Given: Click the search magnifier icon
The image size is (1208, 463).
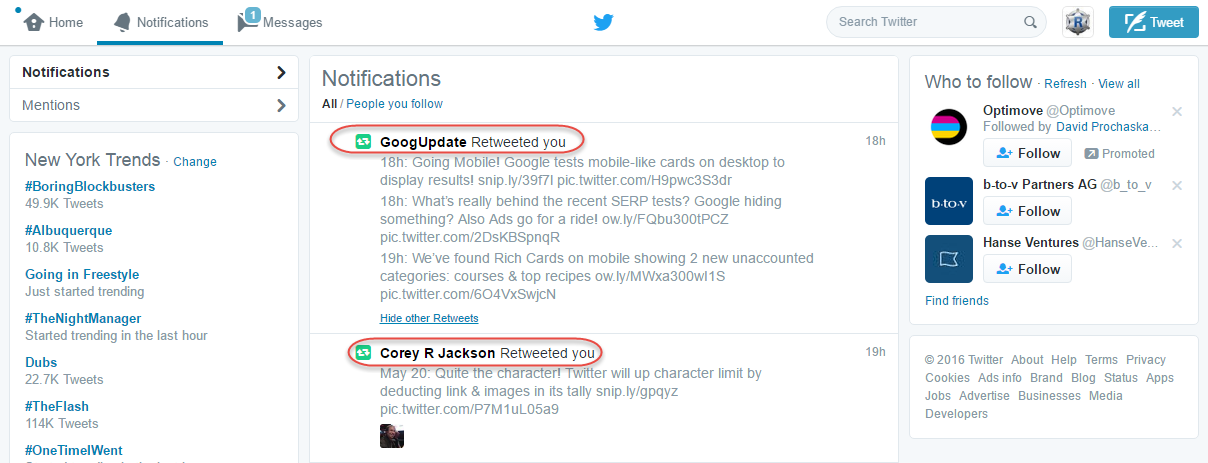Looking at the screenshot, I should [1030, 22].
